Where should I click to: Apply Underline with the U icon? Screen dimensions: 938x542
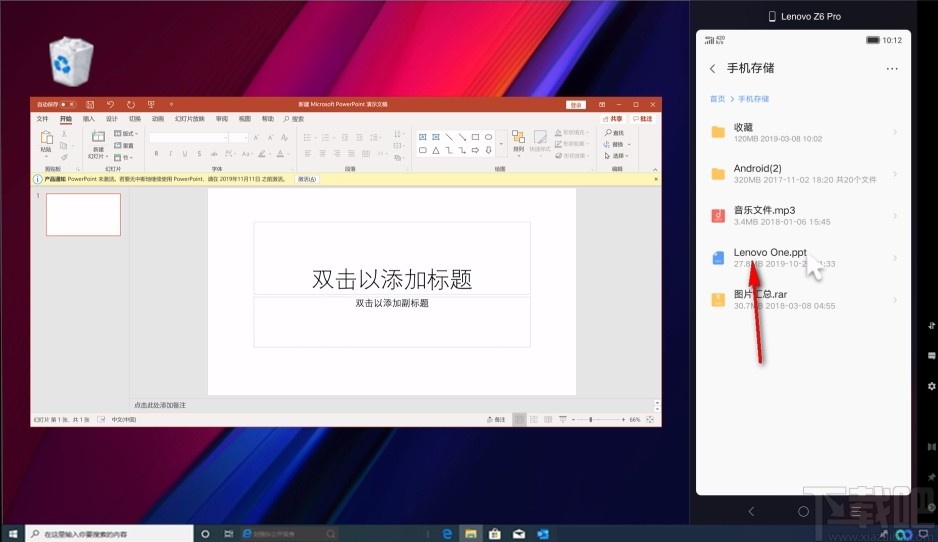coord(184,154)
